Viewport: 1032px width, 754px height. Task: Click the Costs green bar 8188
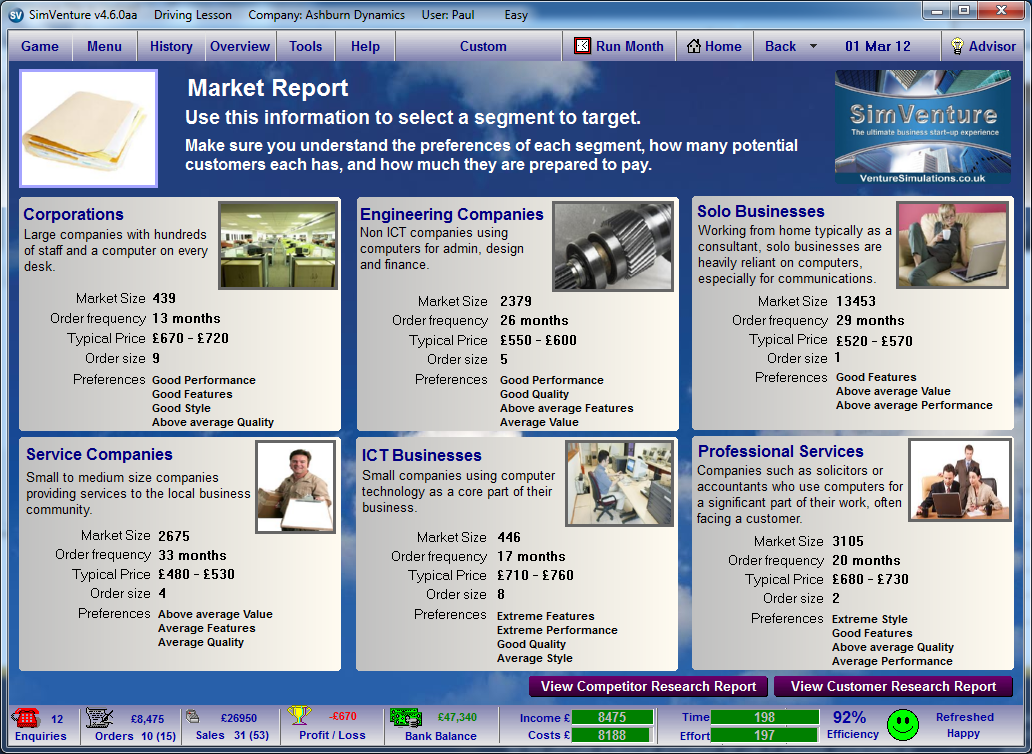click(x=612, y=735)
